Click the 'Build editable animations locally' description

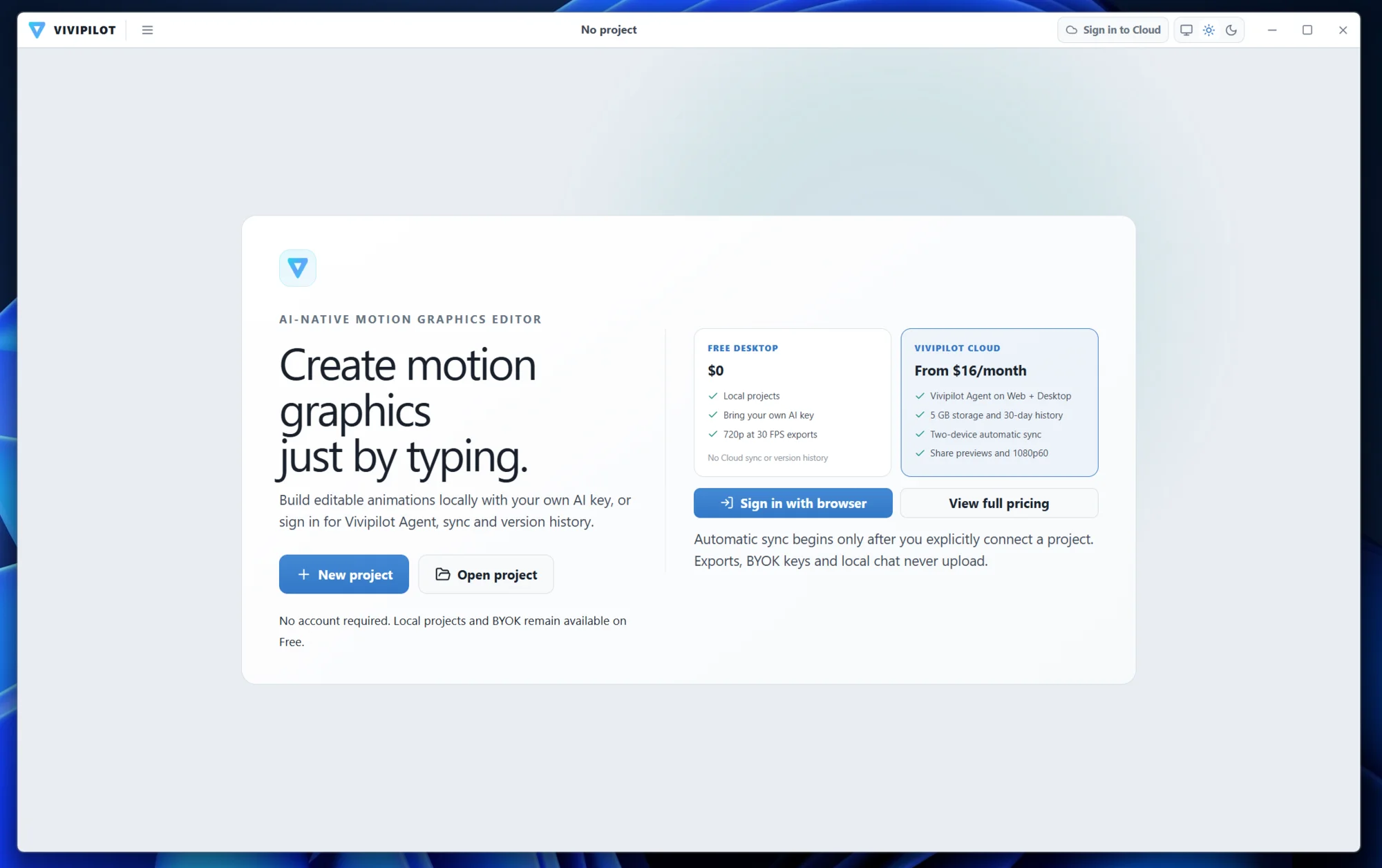point(455,511)
